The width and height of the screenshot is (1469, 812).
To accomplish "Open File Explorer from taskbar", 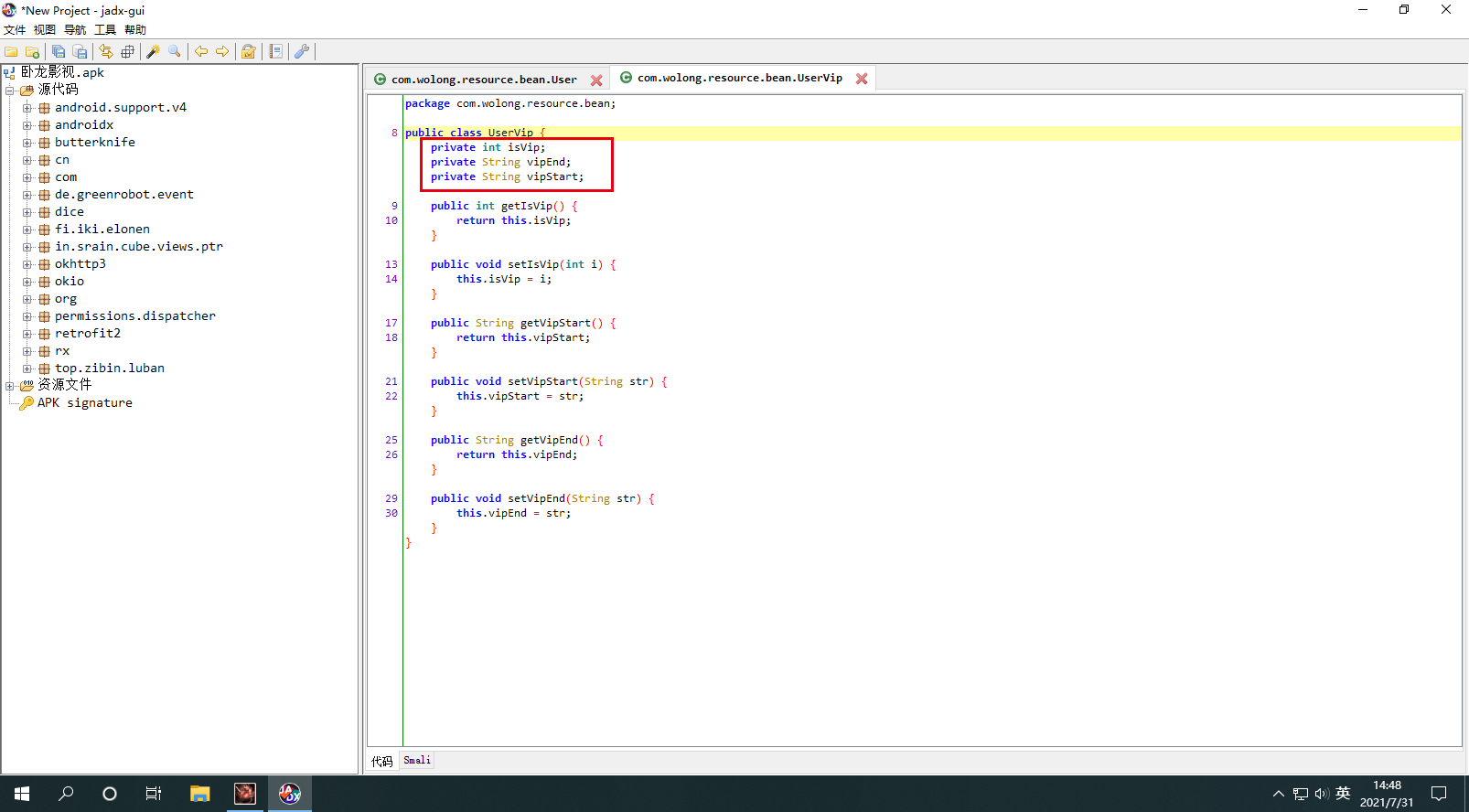I will click(199, 794).
